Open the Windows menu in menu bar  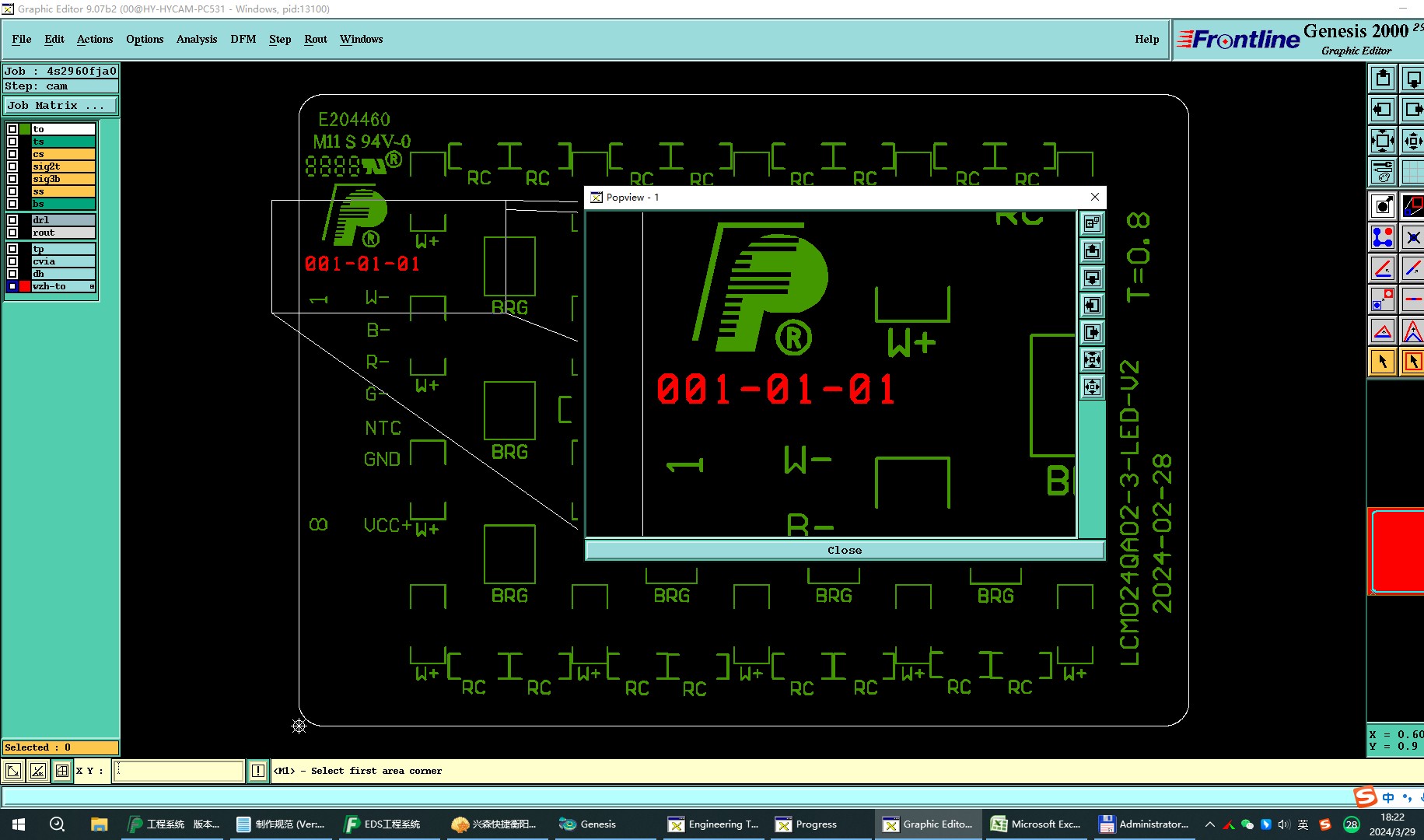click(361, 39)
